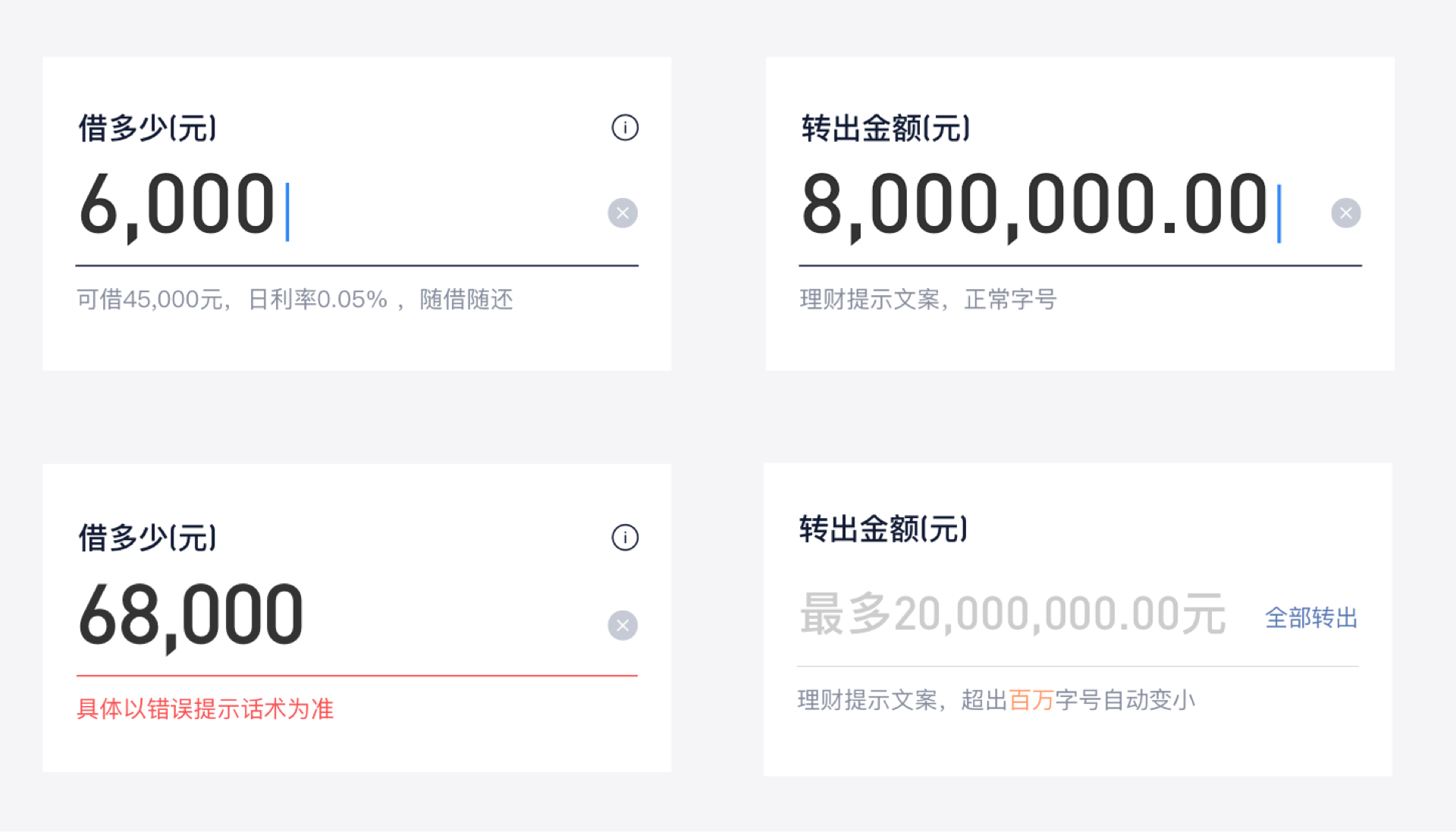Viewport: 1456px width, 832px height.
Task: Click the red error message 具体以错误提示话术为准
Action: (x=206, y=709)
